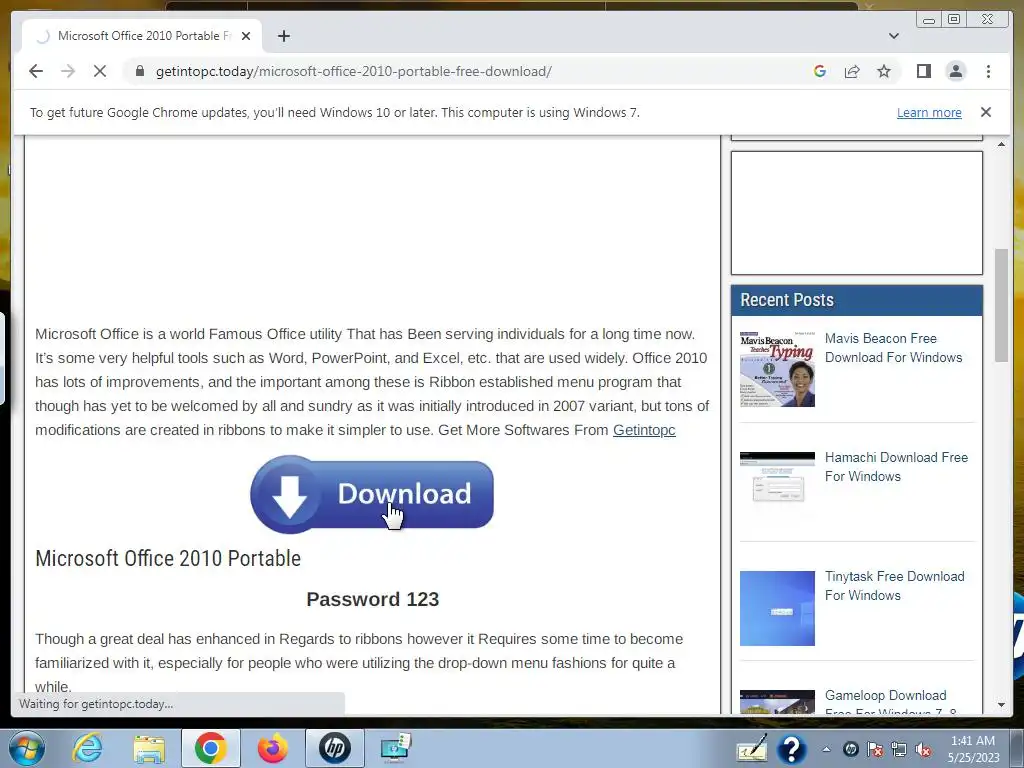The image size is (1024, 768).
Task: Open the Chrome profile menu
Action: [x=955, y=71]
